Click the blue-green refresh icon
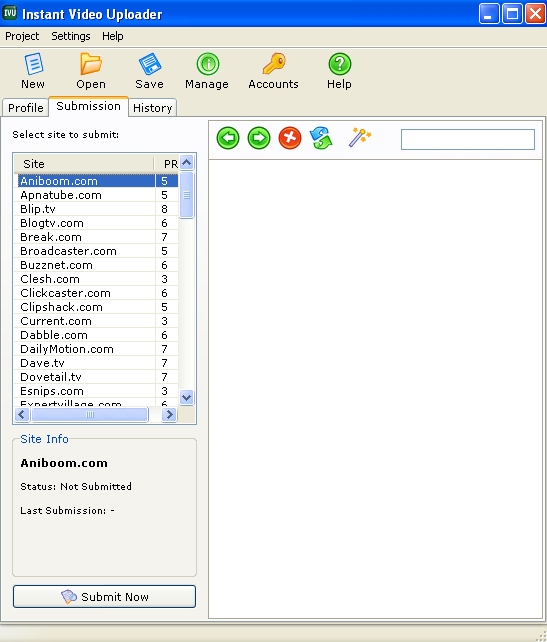Screen dimensions: 547x642 tap(321, 138)
